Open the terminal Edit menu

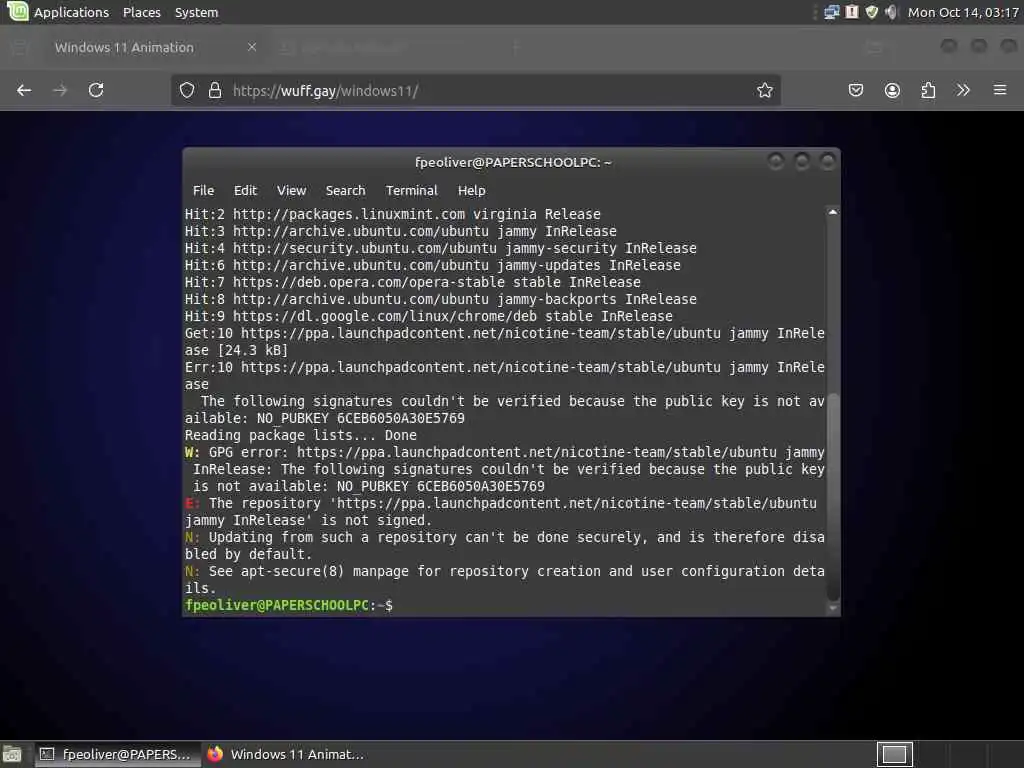coord(245,191)
